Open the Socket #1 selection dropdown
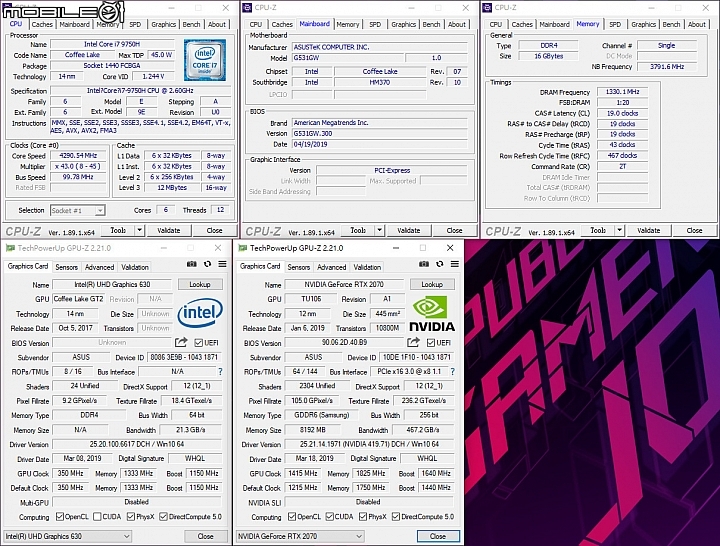 coord(78,210)
